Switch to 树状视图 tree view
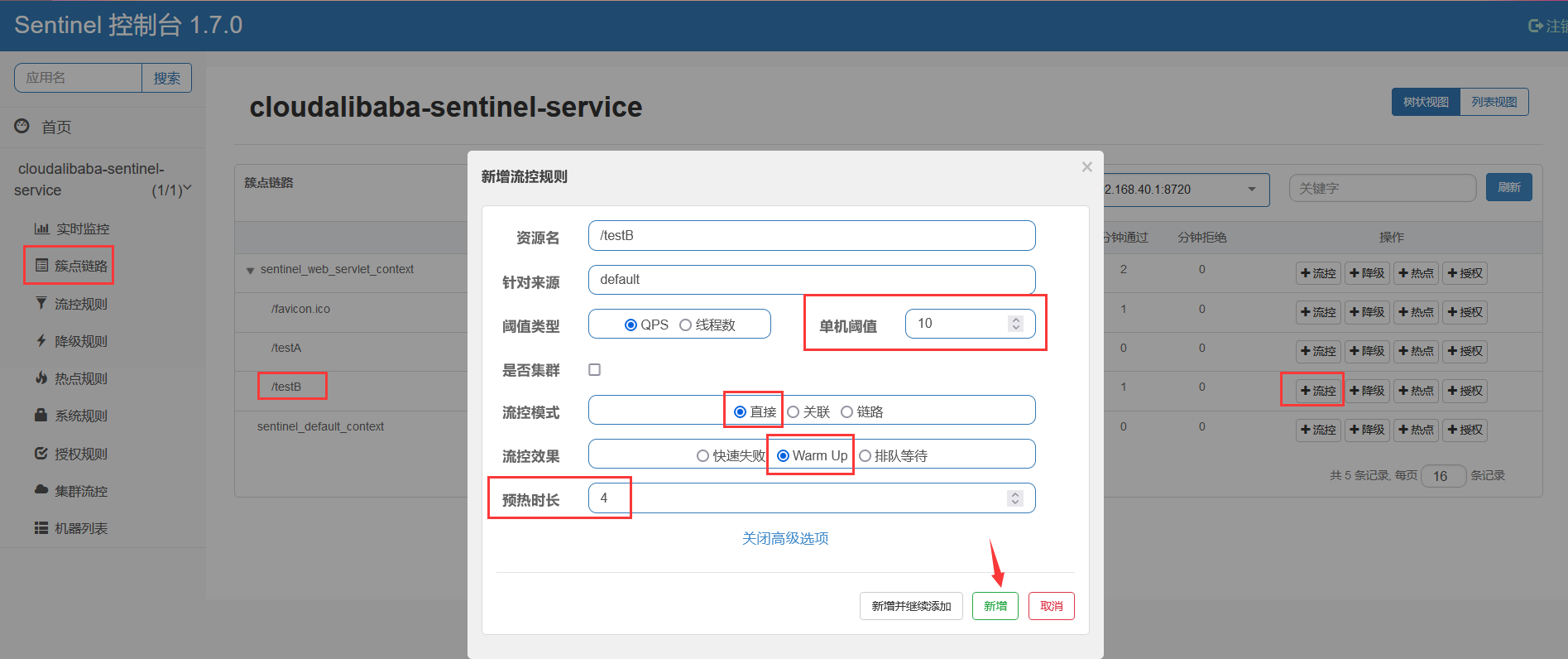The height and width of the screenshot is (659, 1568). click(x=1426, y=102)
